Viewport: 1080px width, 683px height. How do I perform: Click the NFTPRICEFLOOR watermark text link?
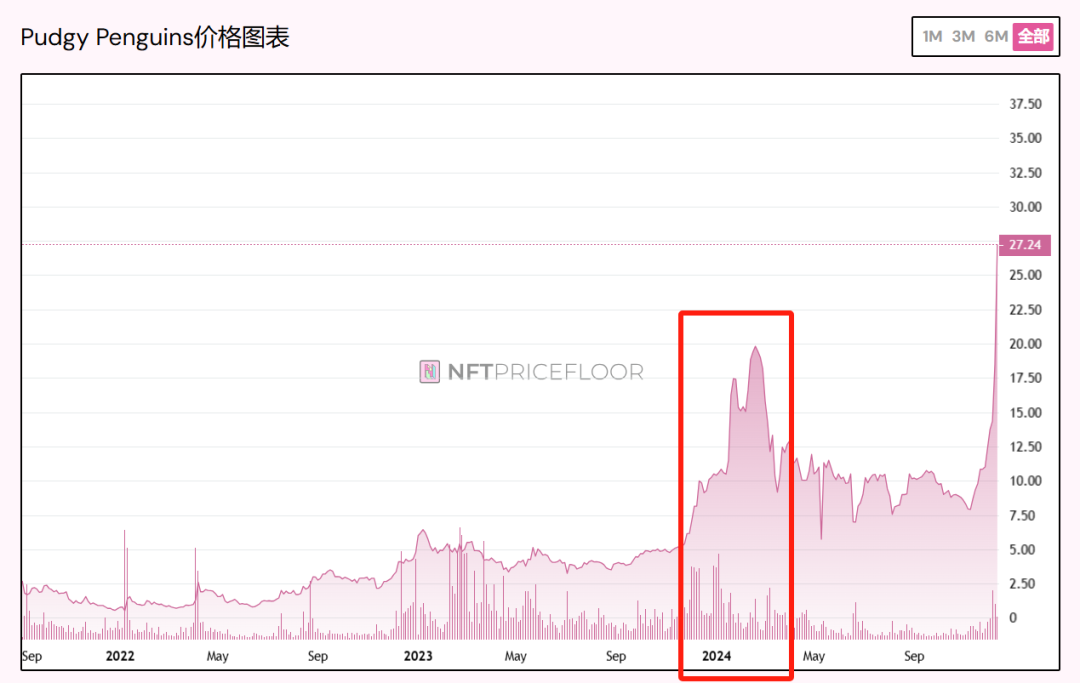coord(545,371)
